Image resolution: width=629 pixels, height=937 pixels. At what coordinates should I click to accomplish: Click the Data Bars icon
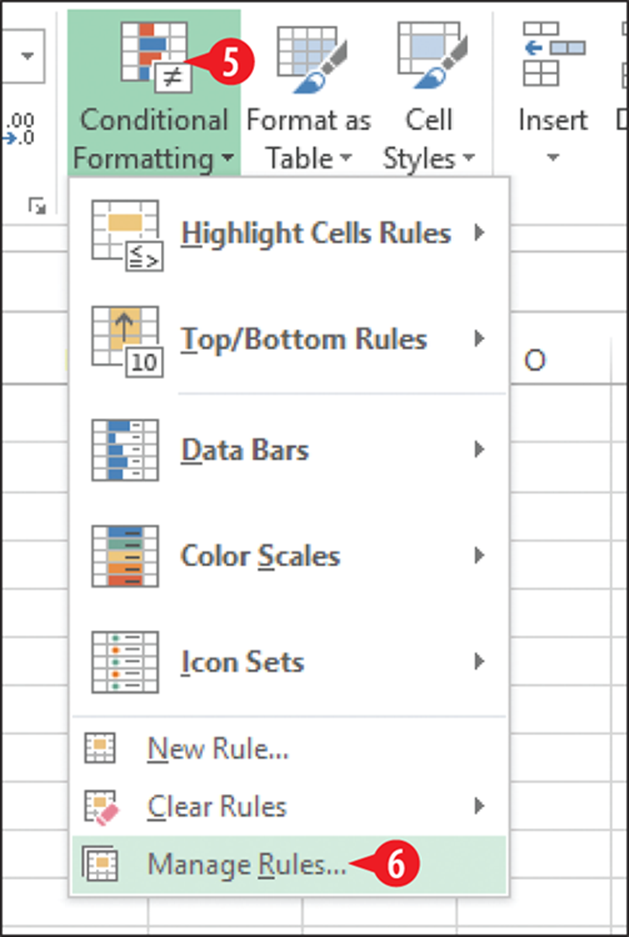pos(125,450)
